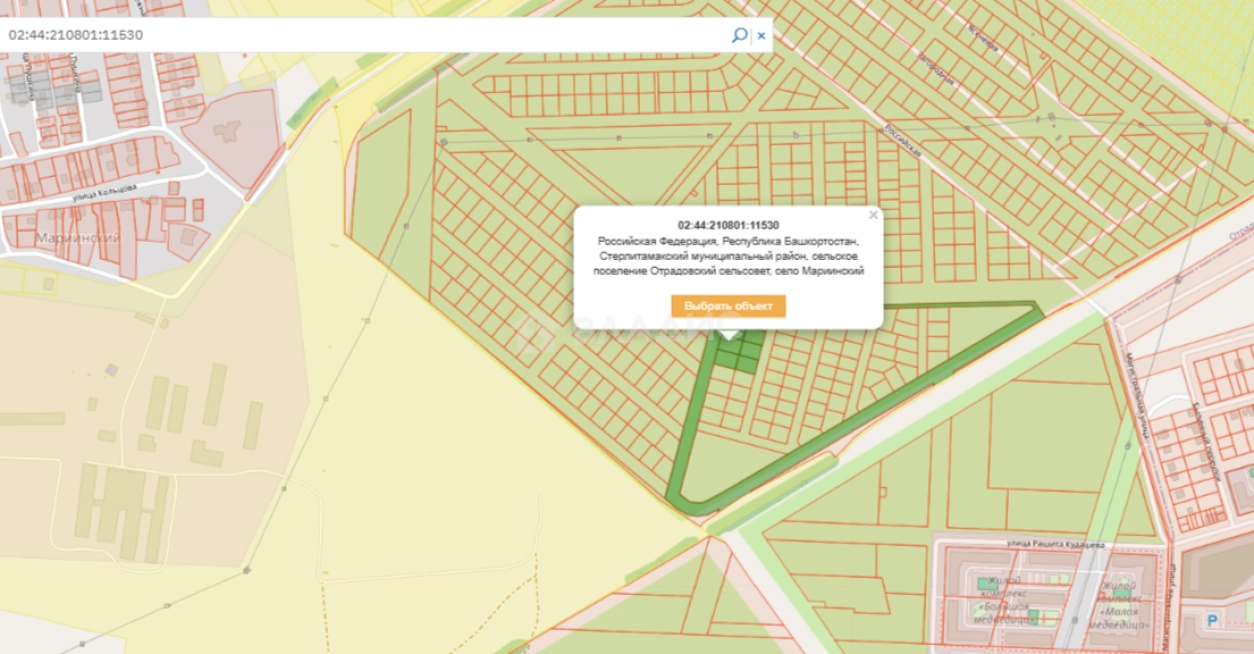Image resolution: width=1254 pixels, height=654 pixels.
Task: Click the улица Рашита Кудашева street label
Action: coord(1055,544)
